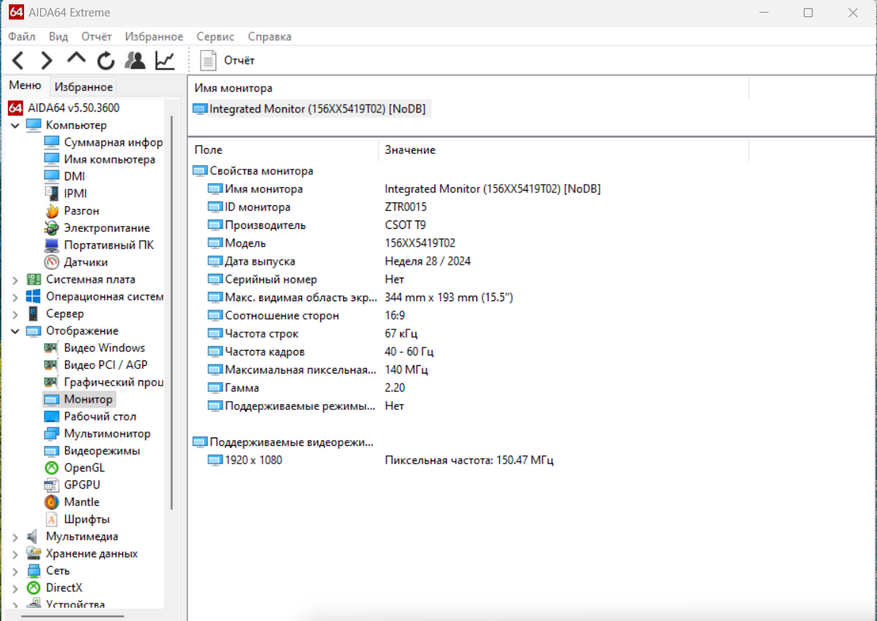Select the Датчики sensors item
Viewport: 877px width, 621px height.
[85, 262]
